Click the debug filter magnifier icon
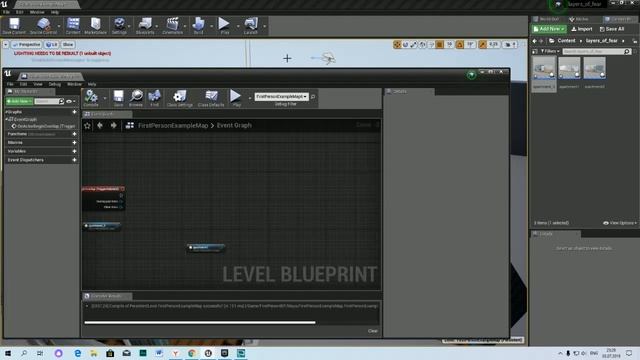Image resolution: width=640 pixels, height=360 pixels. 313,97
